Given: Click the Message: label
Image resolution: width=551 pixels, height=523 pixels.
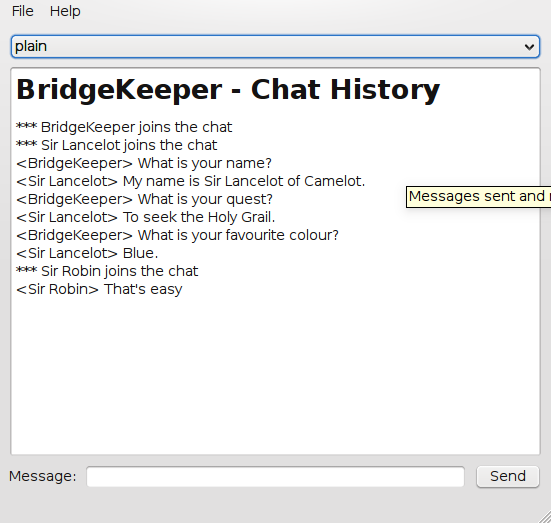Looking at the screenshot, I should pyautogui.click(x=43, y=476).
